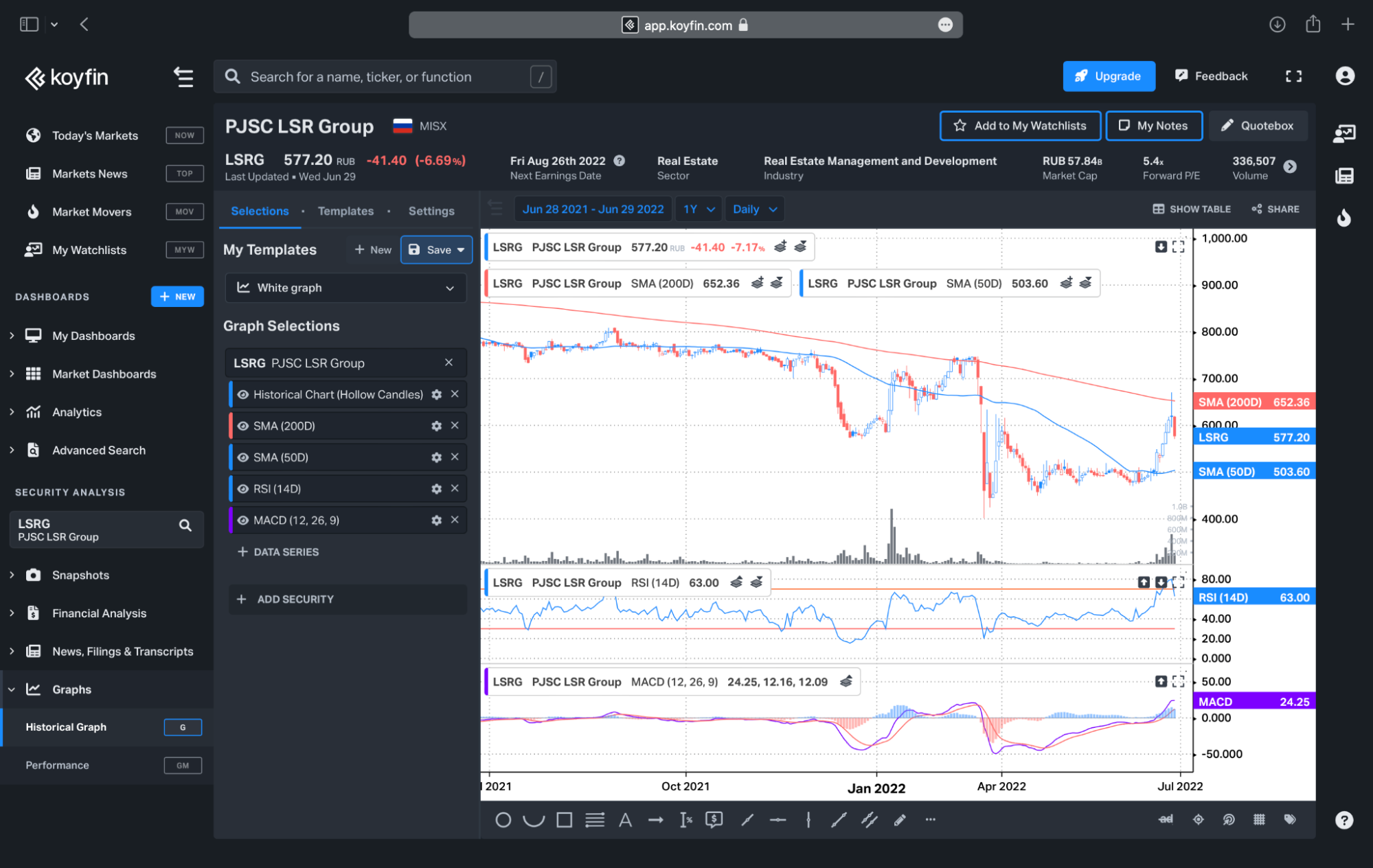Open user account profile icon
The height and width of the screenshot is (868, 1373).
(x=1345, y=76)
